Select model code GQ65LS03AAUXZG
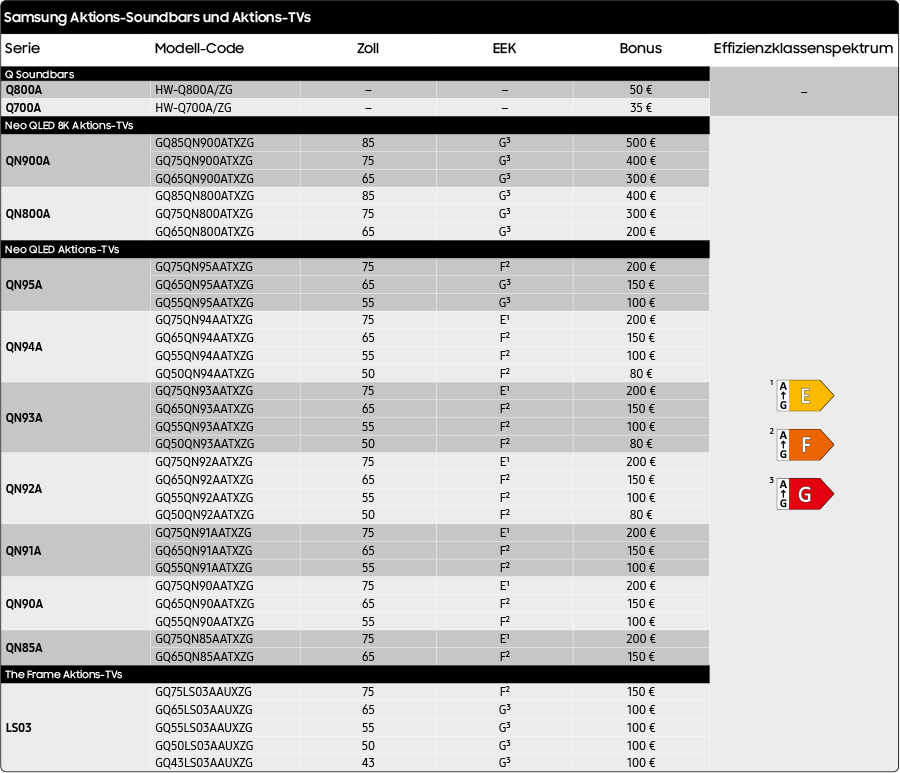 (x=204, y=710)
